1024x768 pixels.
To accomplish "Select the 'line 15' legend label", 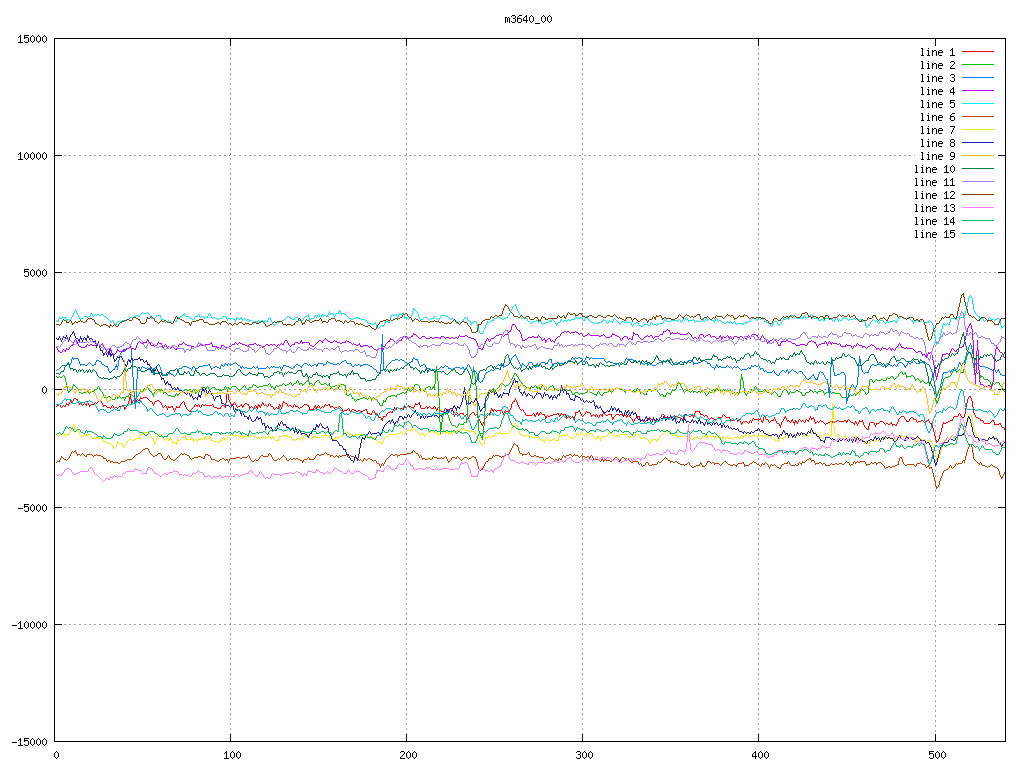I will coord(935,234).
